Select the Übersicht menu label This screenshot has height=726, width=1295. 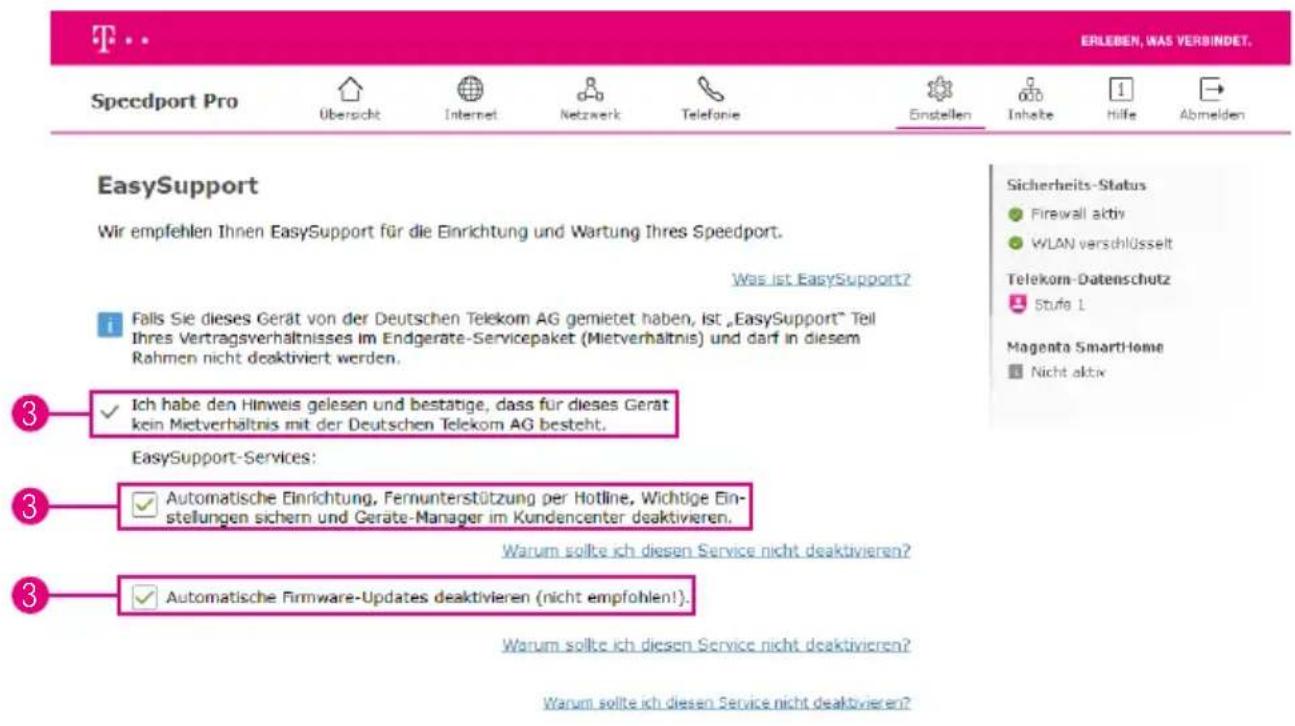click(x=349, y=116)
